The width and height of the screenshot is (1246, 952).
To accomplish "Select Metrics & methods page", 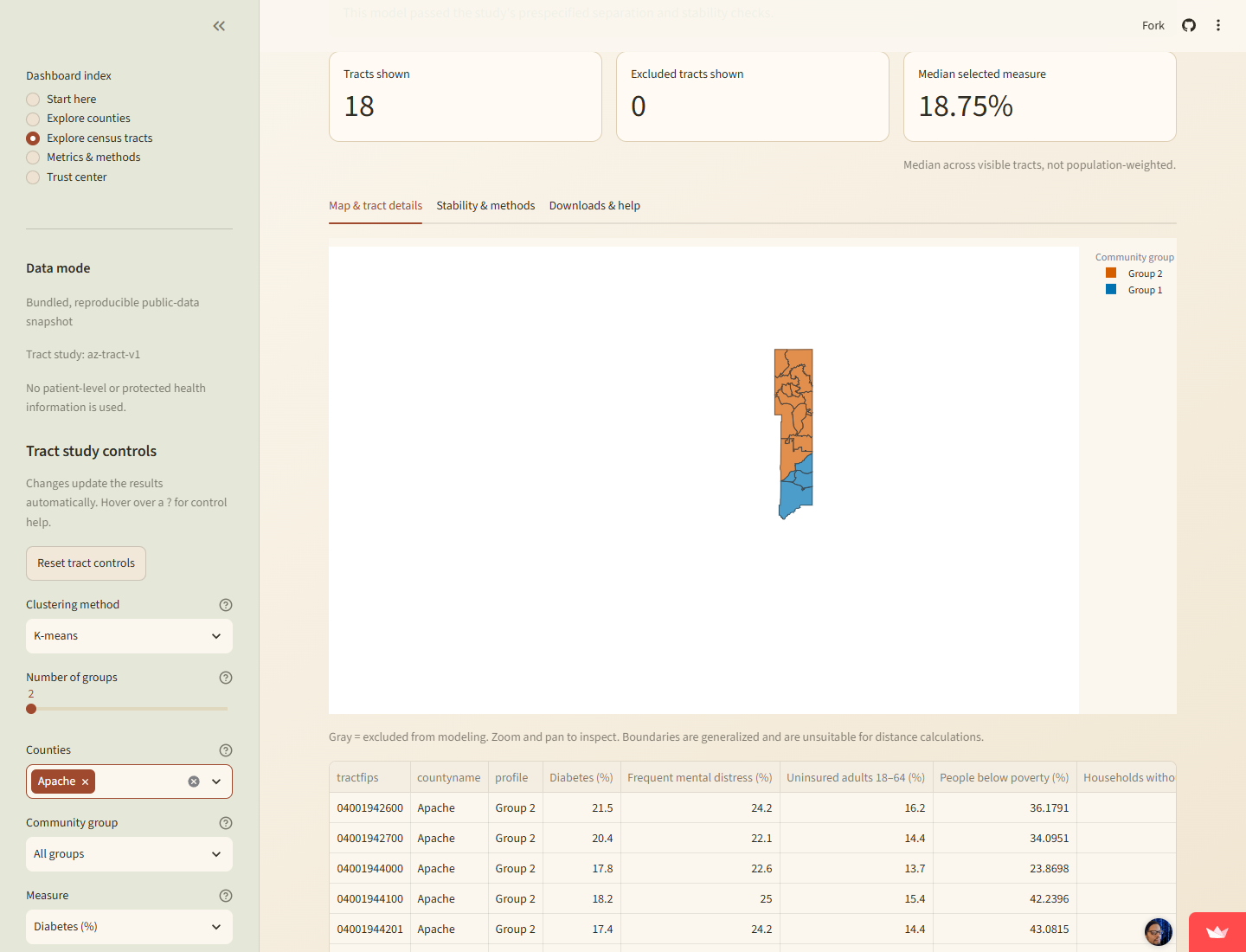I will (84, 158).
